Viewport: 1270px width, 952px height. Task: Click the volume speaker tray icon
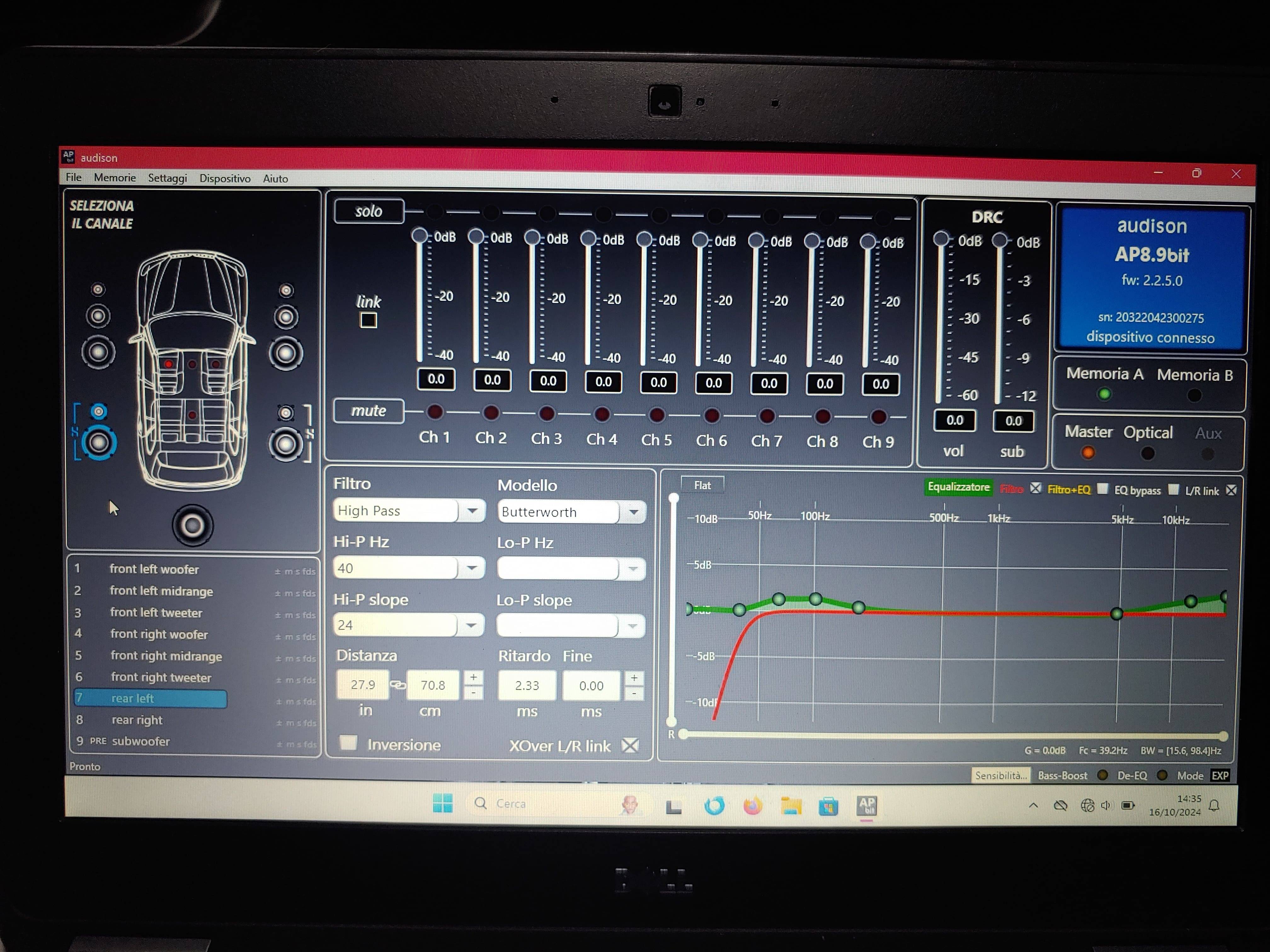[x=1106, y=806]
